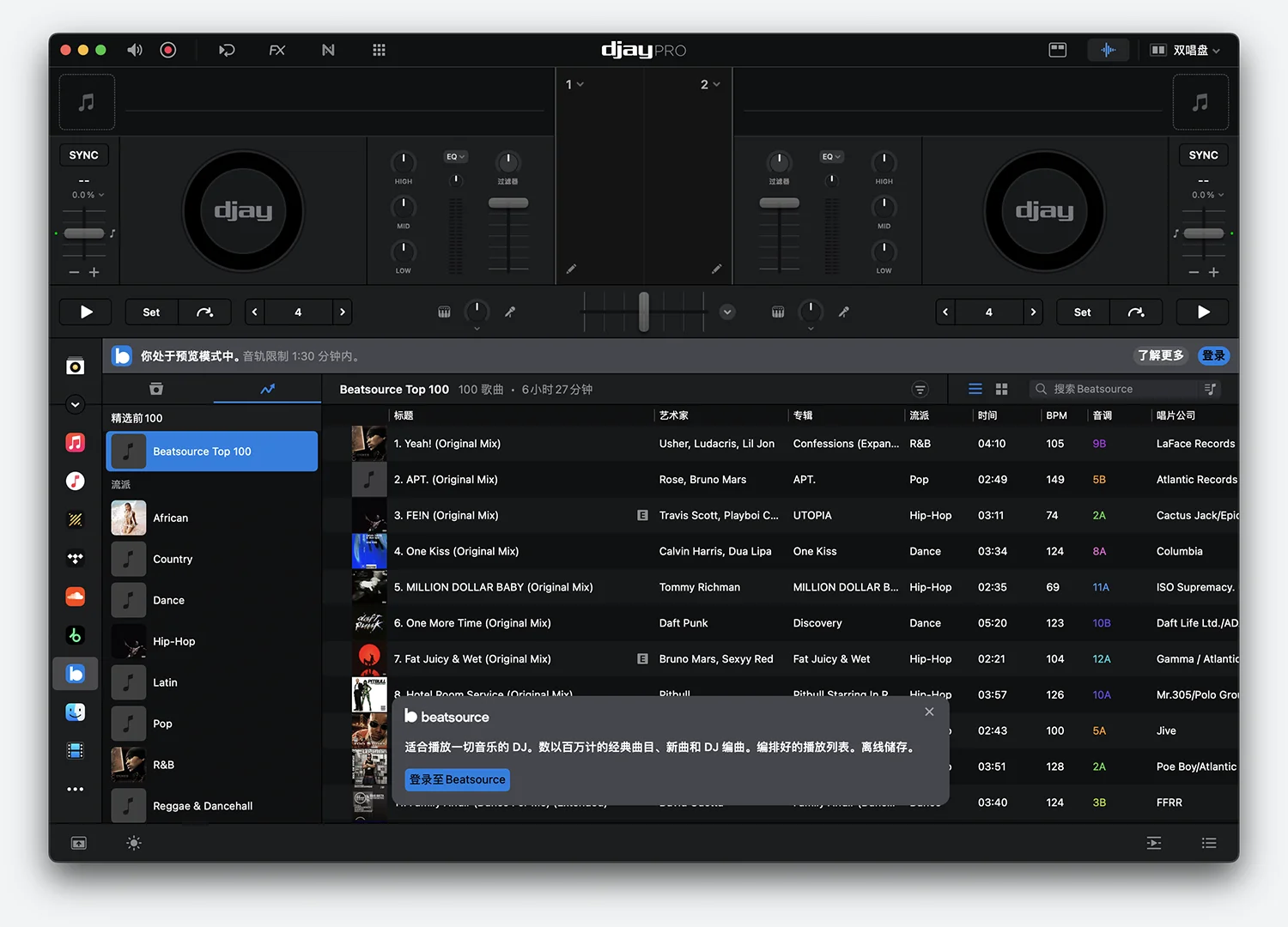
Task: Increase the right deck loop length
Action: [1033, 312]
